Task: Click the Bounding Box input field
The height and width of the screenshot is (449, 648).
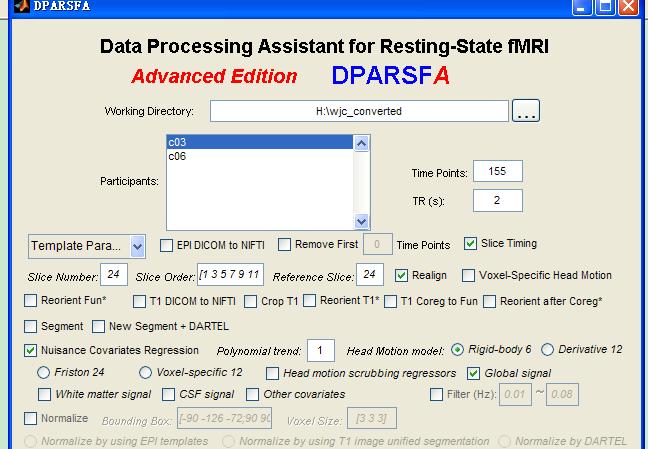Action: point(225,418)
